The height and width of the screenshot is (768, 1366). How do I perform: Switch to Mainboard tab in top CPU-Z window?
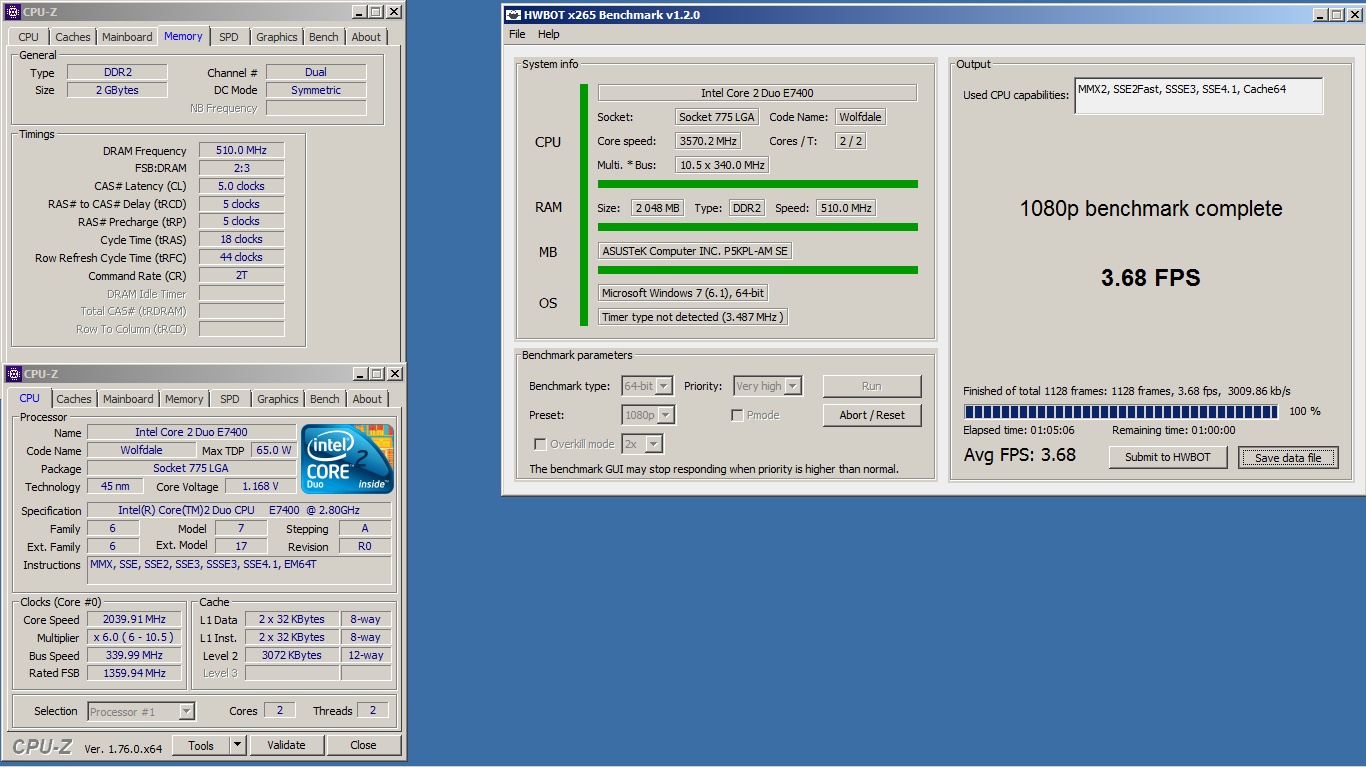pyautogui.click(x=128, y=37)
